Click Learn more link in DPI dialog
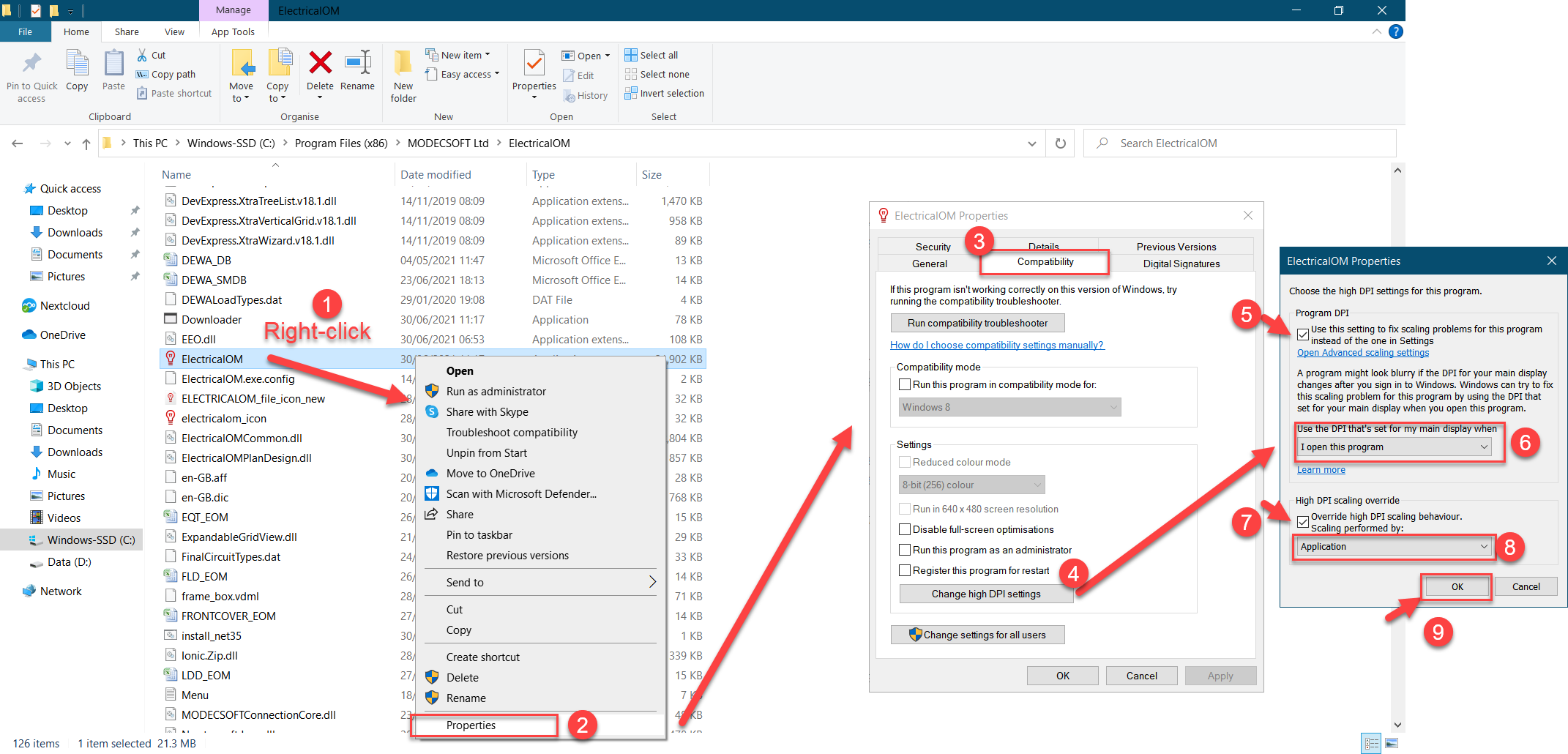1568x754 pixels. point(1321,470)
